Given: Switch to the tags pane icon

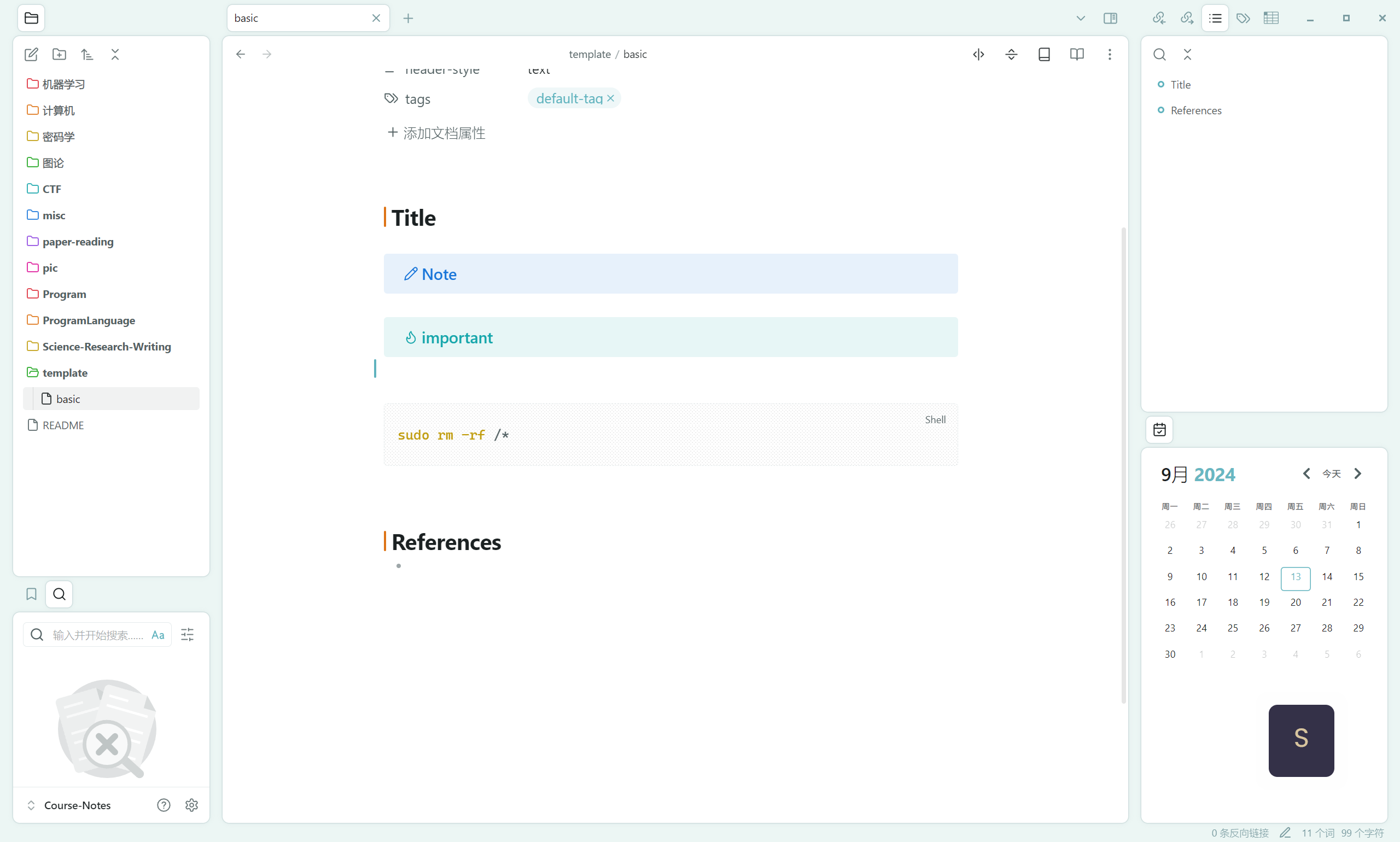Looking at the screenshot, I should [1243, 18].
